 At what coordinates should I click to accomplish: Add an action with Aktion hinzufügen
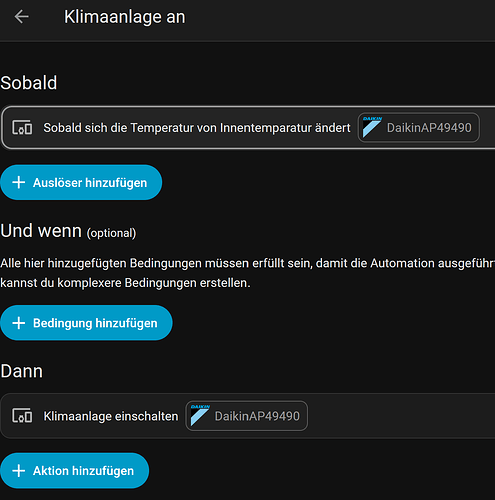click(x=75, y=471)
